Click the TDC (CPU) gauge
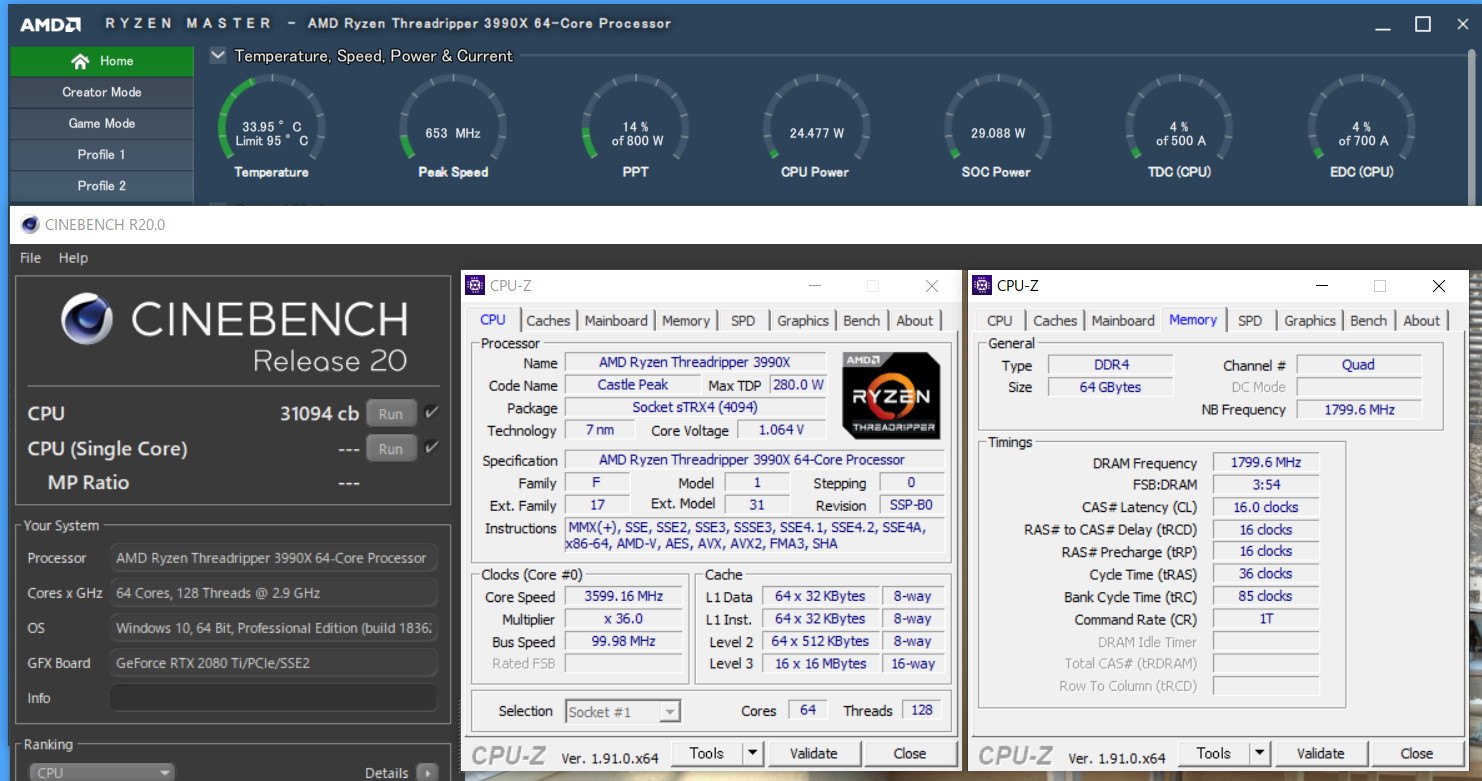Viewport: 1482px width, 781px height. click(x=1180, y=129)
